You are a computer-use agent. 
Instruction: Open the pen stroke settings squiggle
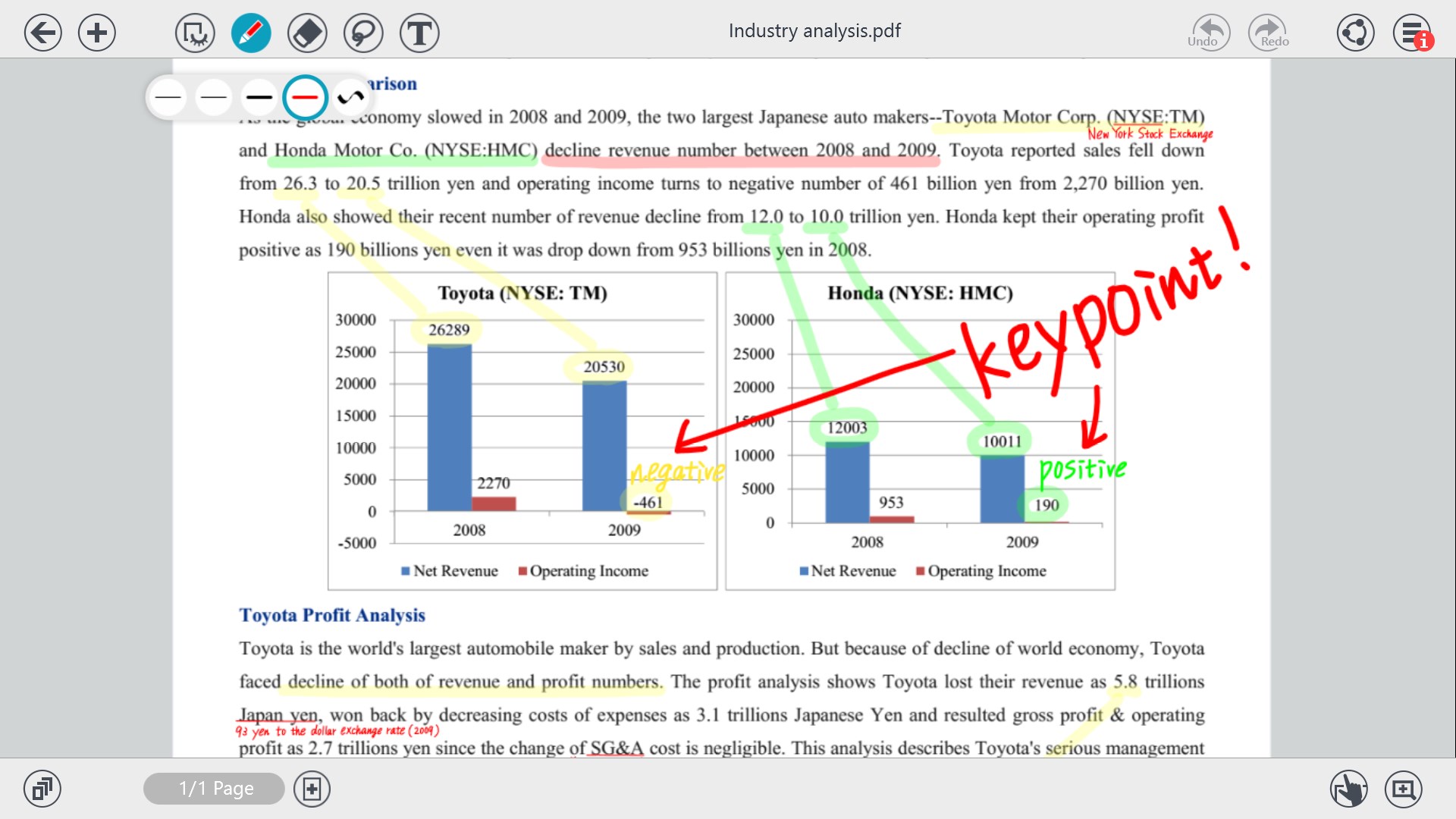[x=350, y=97]
